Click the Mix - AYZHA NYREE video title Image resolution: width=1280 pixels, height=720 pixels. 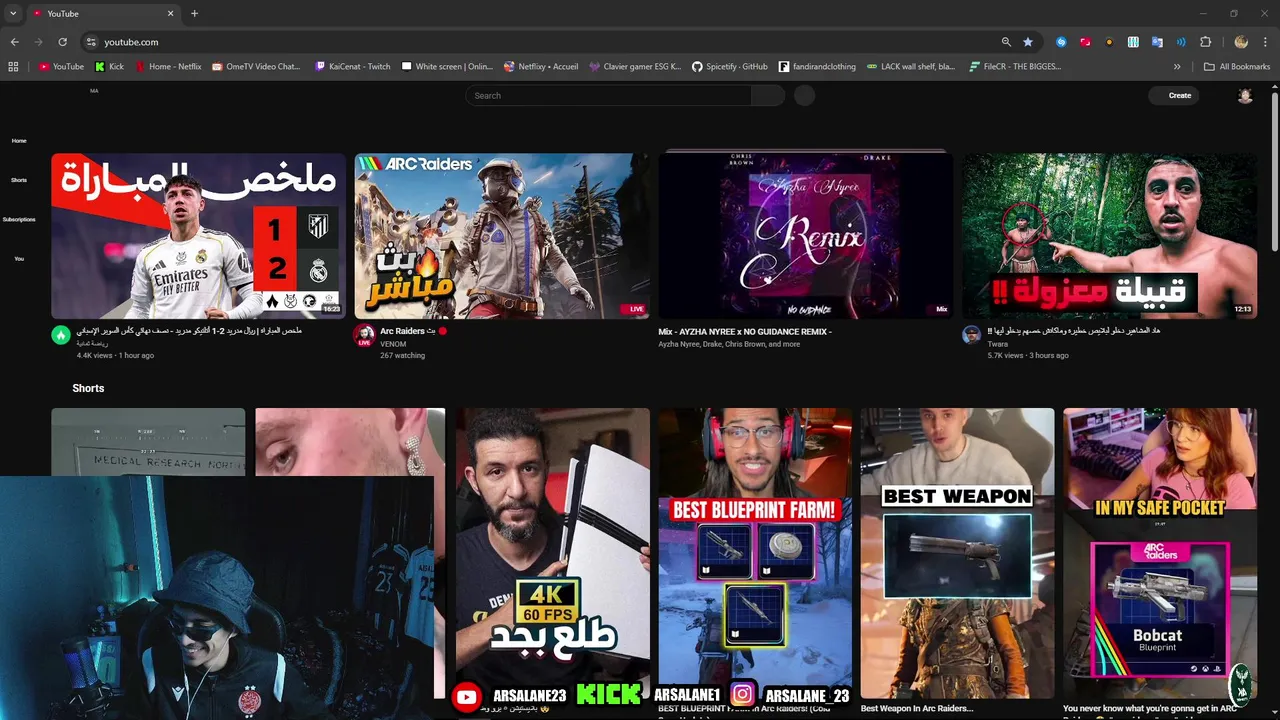(x=745, y=331)
